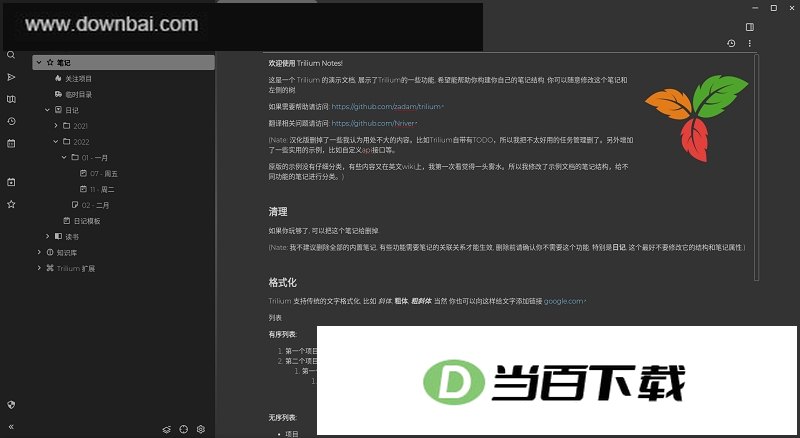Minimize the Trilium window
The image size is (800, 438).
pos(755,8)
